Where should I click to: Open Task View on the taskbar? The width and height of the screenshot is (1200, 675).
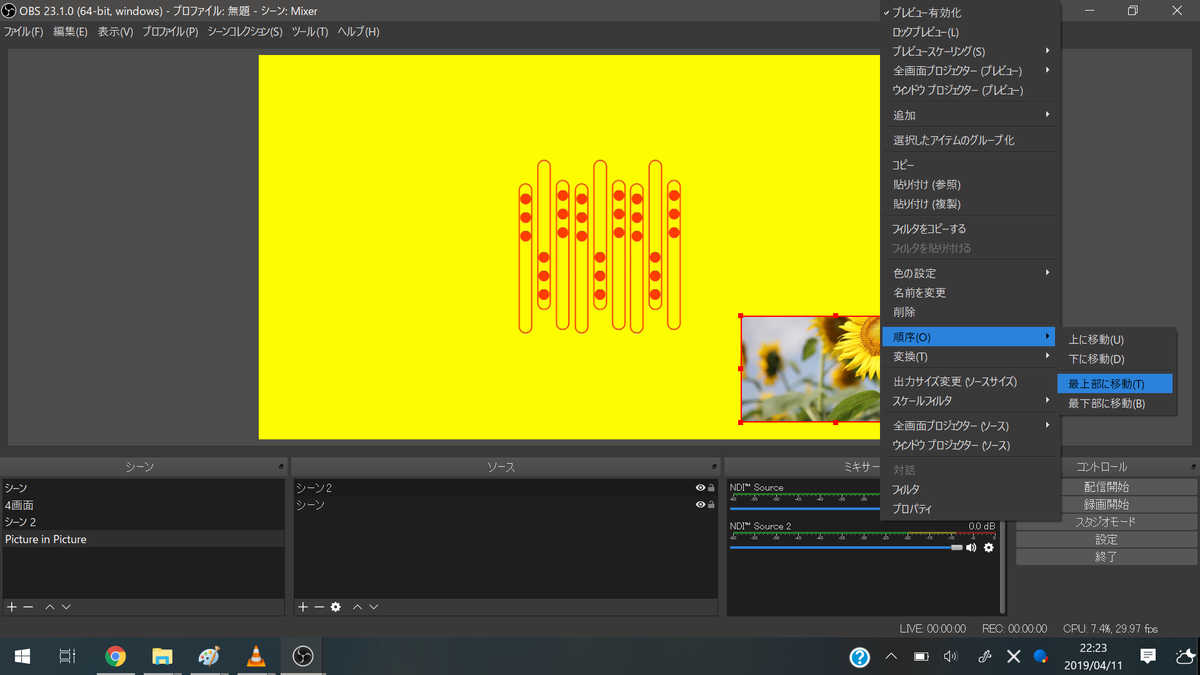pyautogui.click(x=67, y=656)
